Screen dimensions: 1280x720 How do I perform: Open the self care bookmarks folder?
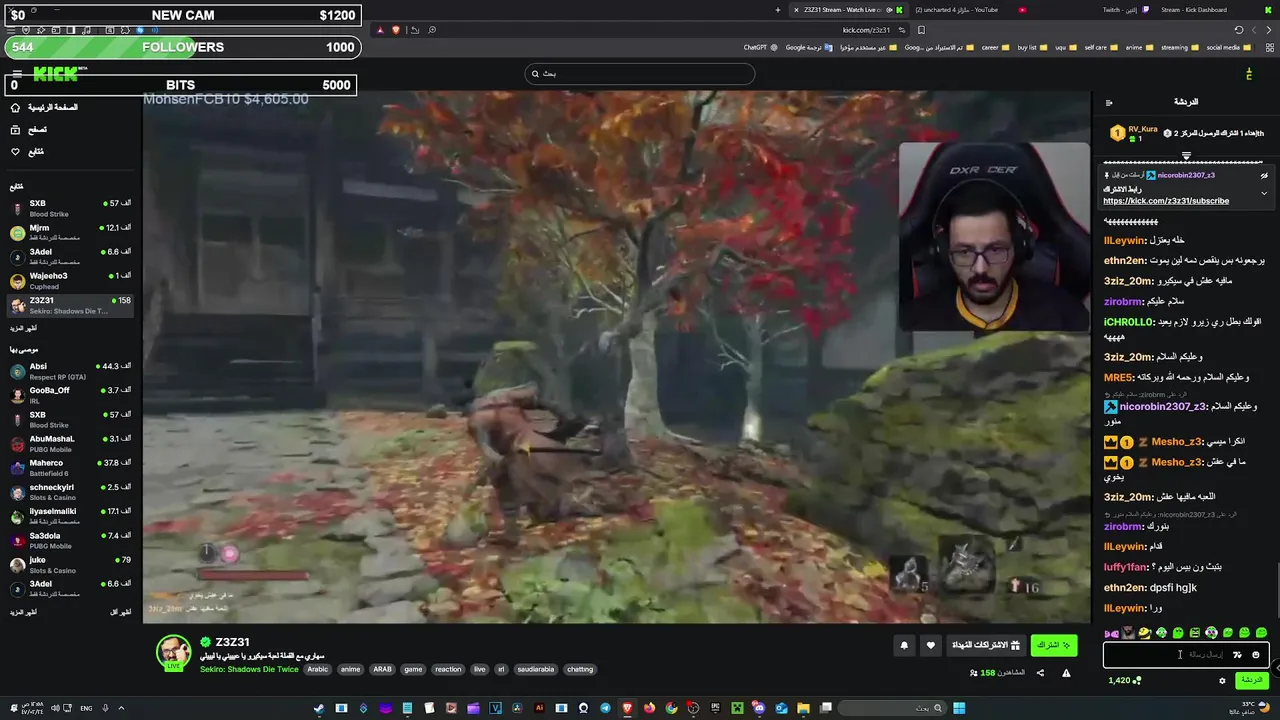pyautogui.click(x=1101, y=47)
